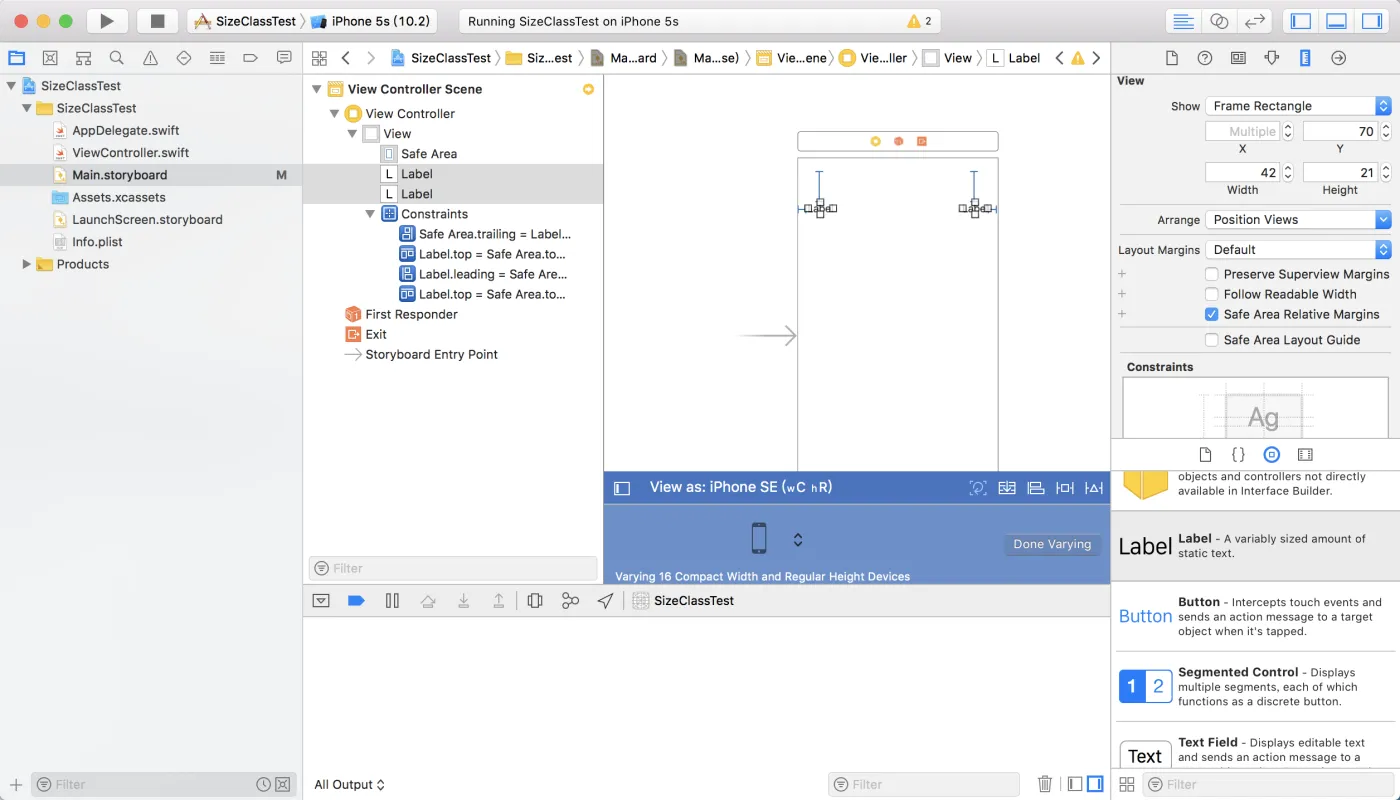Open the All Output filter dropdown

pos(349,785)
